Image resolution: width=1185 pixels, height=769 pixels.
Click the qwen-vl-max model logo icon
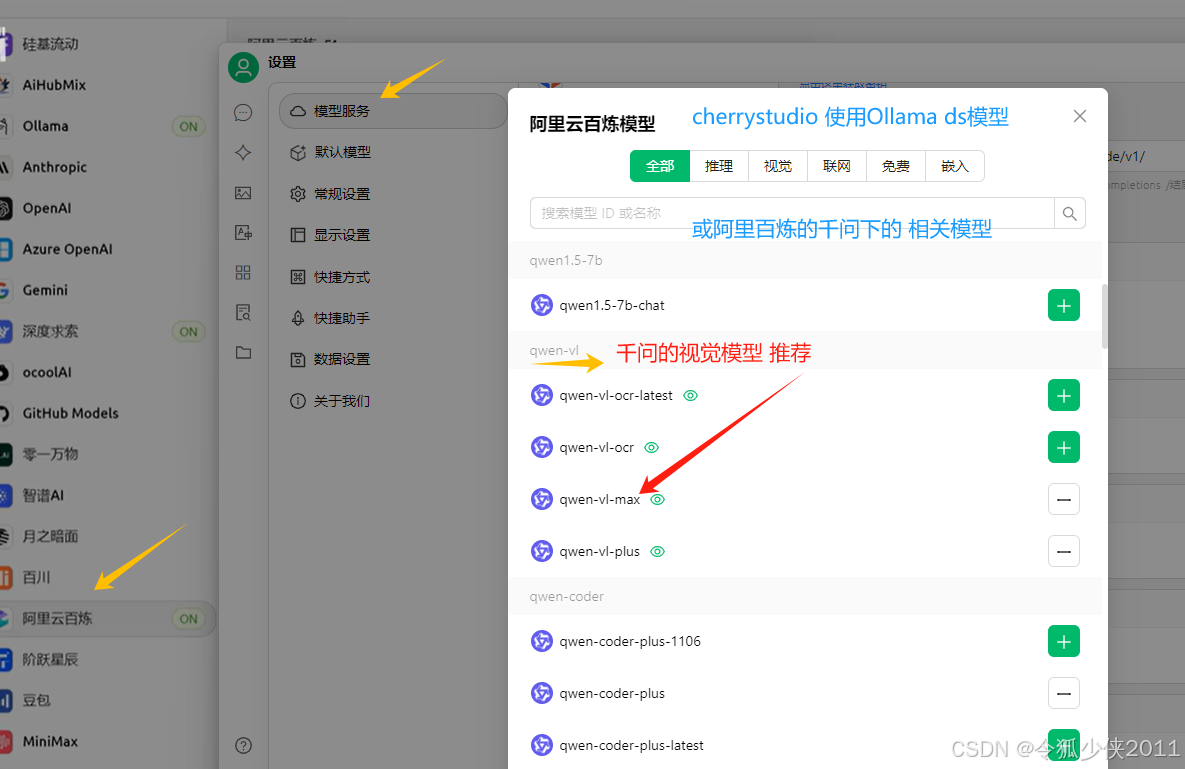point(542,499)
